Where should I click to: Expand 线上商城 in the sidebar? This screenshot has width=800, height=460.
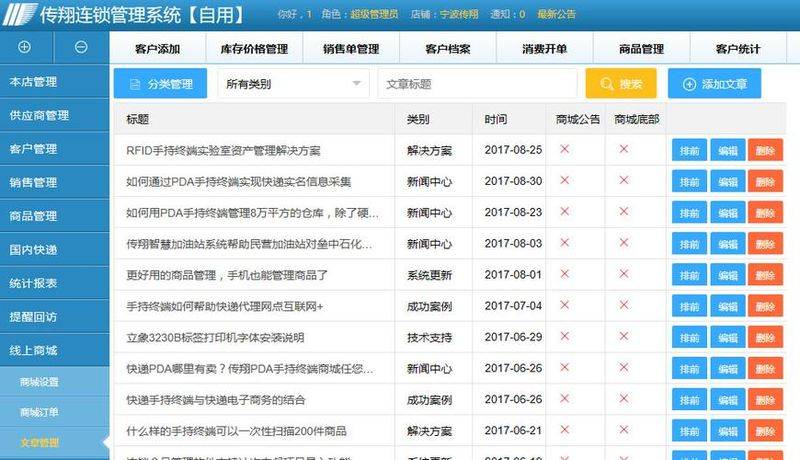click(54, 351)
